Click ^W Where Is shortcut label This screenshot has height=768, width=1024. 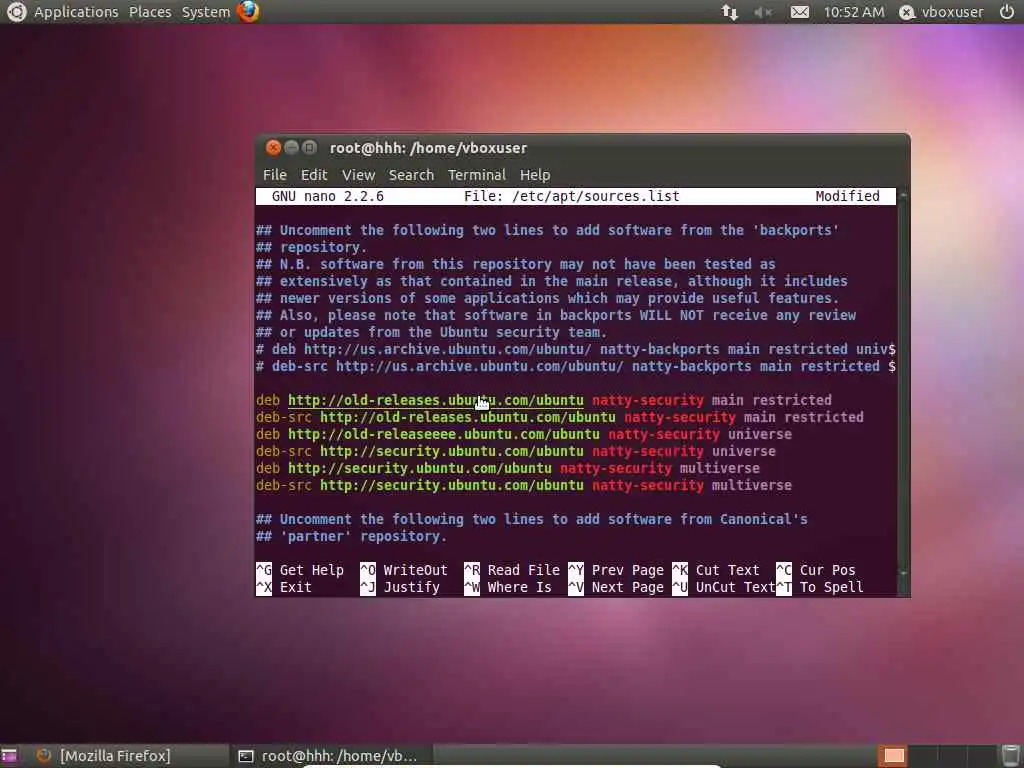tap(507, 587)
